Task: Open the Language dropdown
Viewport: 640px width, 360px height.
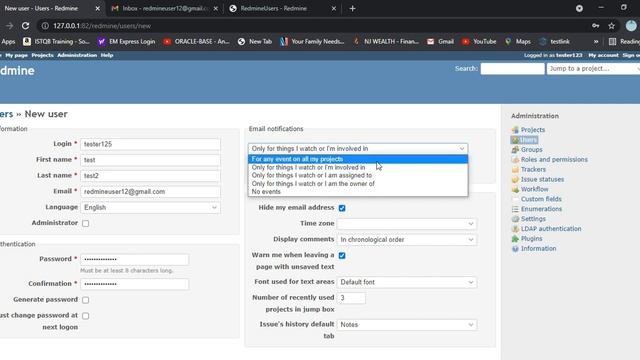Action: coord(150,207)
